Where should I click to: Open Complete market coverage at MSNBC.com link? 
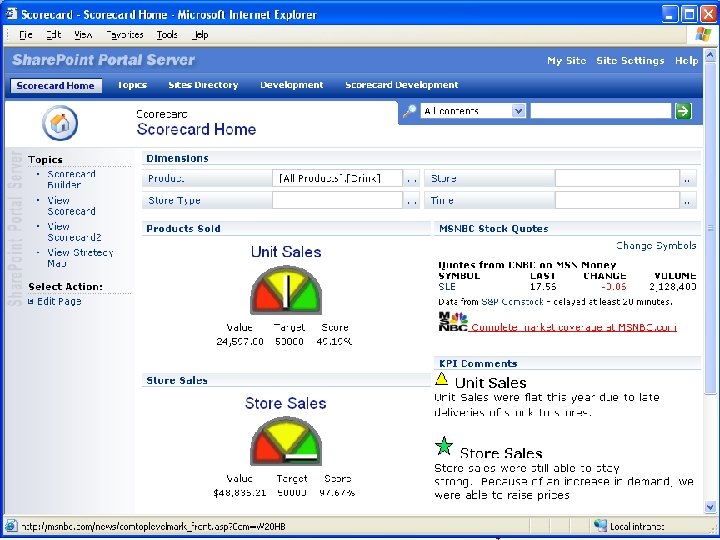(x=574, y=327)
